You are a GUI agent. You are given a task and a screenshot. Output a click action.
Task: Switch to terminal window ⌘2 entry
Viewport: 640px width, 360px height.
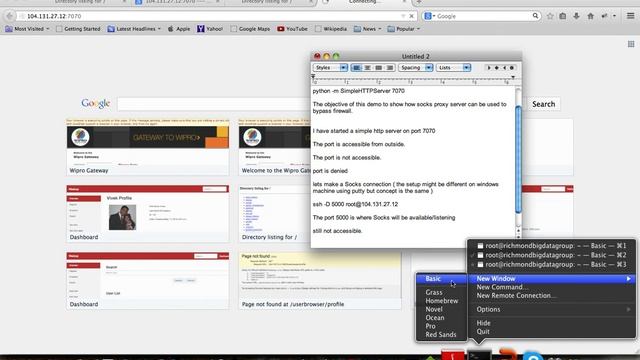[x=552, y=255]
